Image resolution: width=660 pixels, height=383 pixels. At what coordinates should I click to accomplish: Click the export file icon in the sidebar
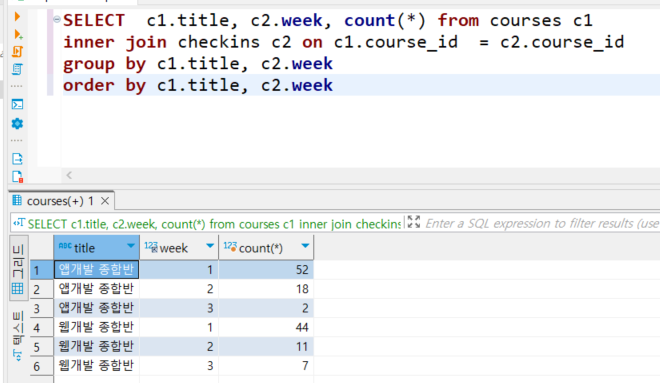click(x=17, y=159)
